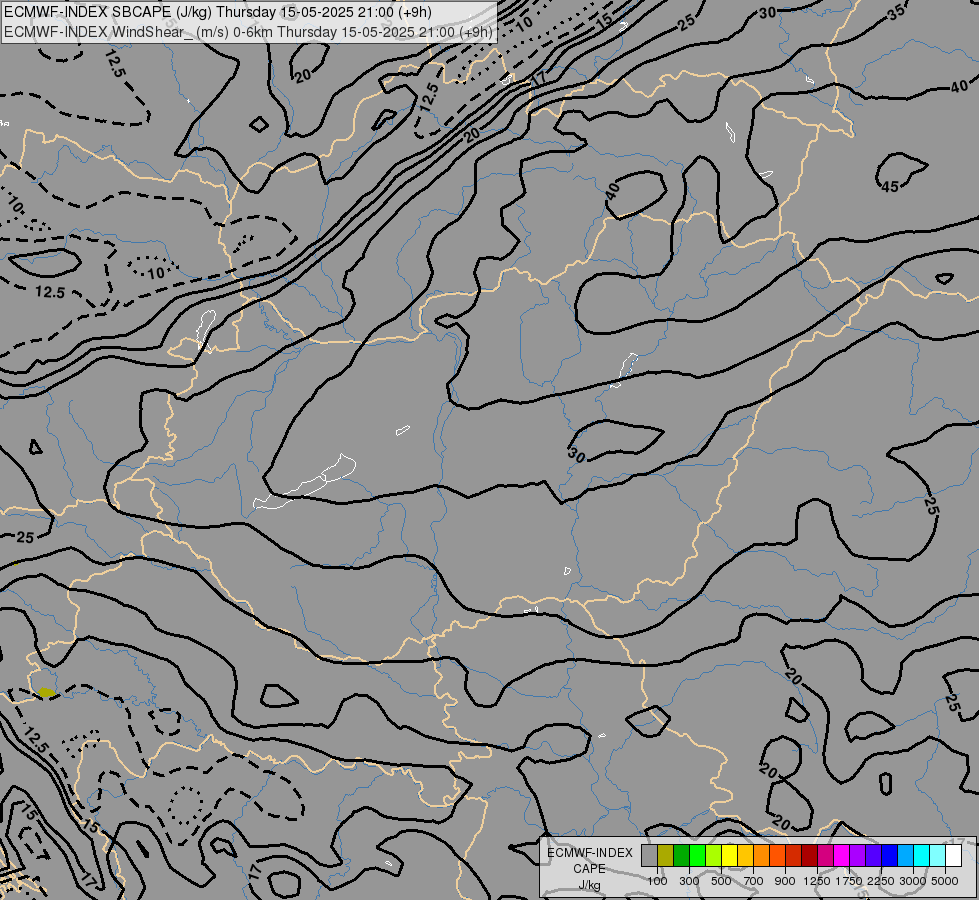Select the pure blue legend swatch
979x900 pixels.
pos(890,855)
